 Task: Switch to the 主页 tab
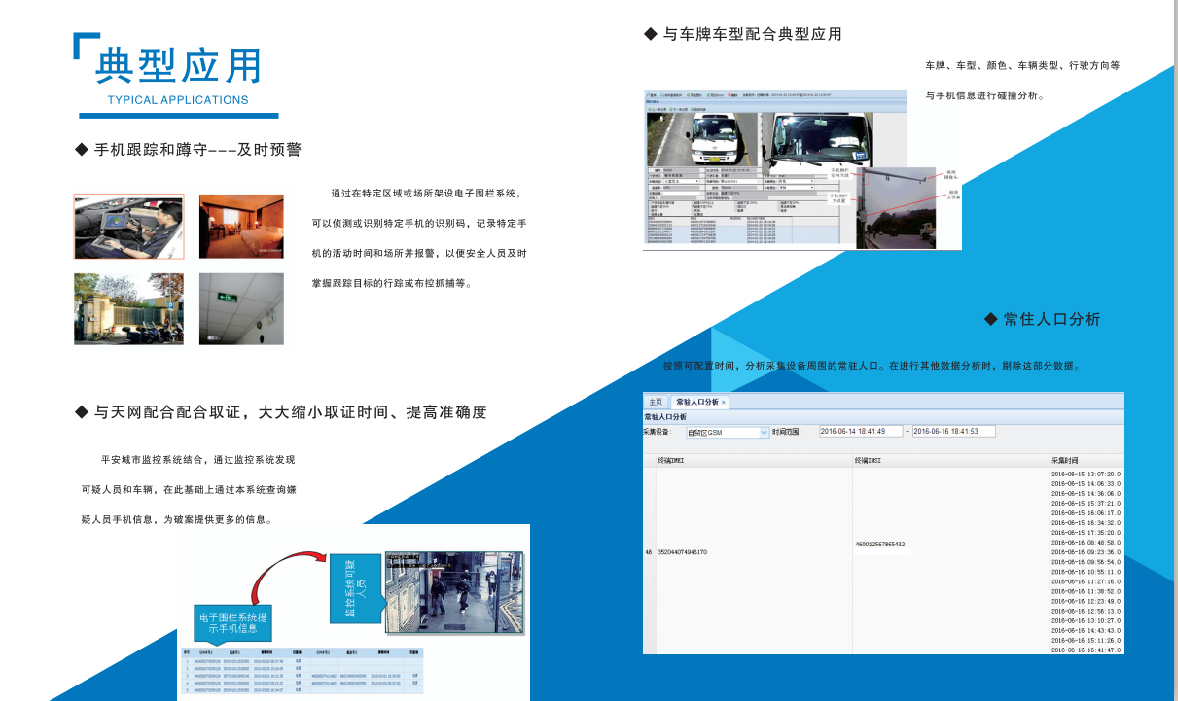tap(655, 402)
